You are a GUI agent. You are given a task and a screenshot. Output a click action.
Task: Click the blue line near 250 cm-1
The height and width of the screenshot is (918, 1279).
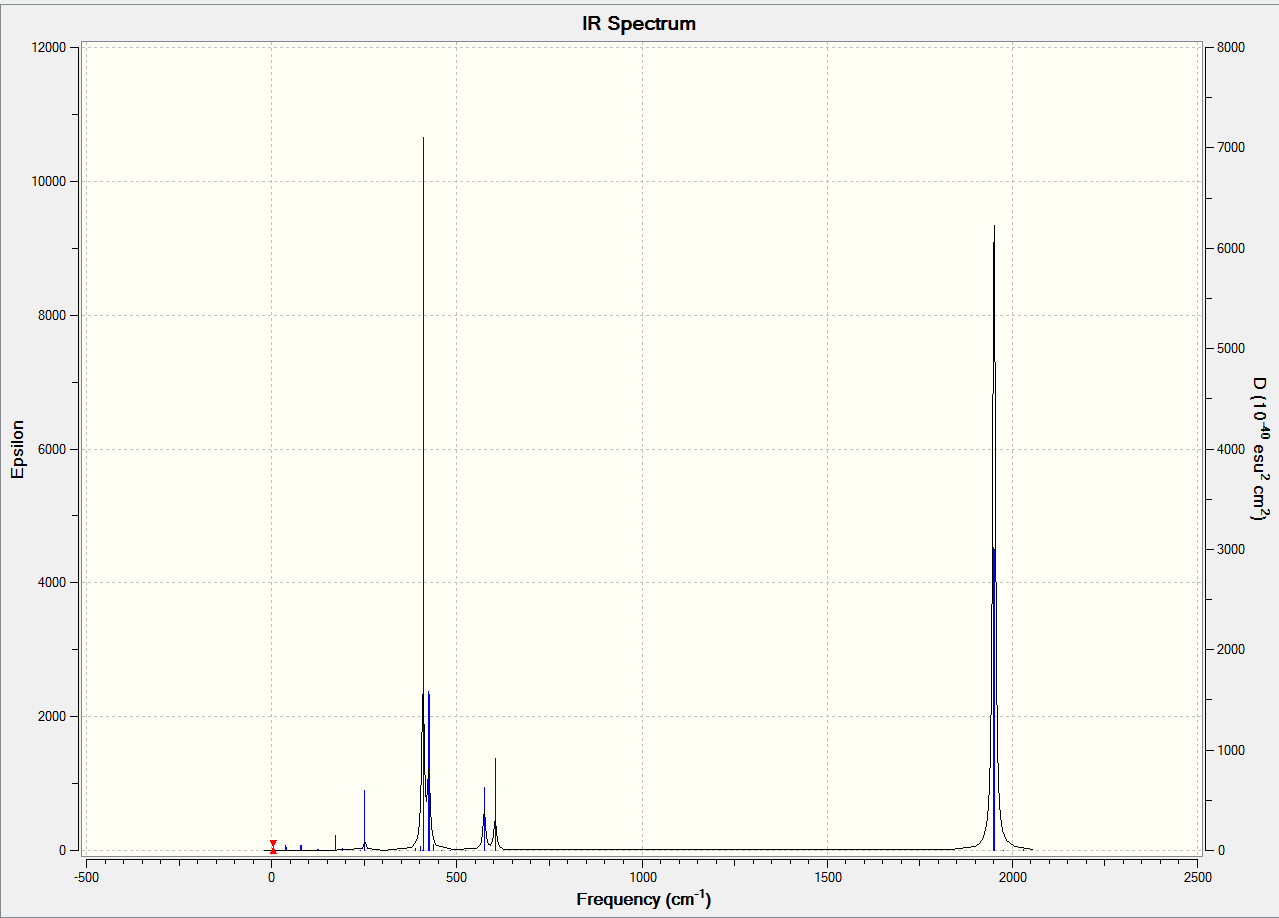pos(364,820)
